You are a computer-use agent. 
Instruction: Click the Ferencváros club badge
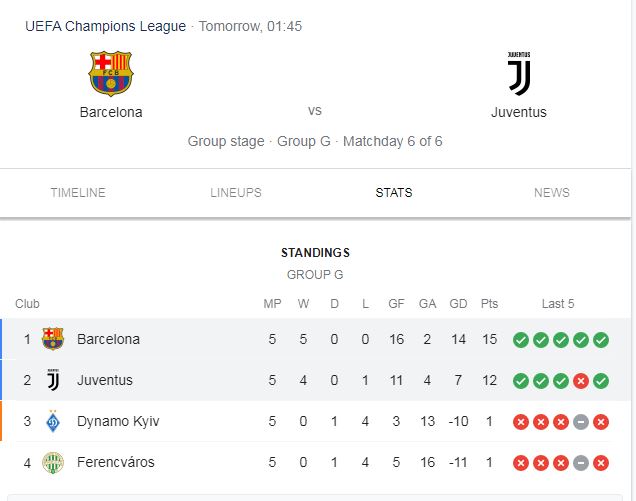[x=53, y=462]
